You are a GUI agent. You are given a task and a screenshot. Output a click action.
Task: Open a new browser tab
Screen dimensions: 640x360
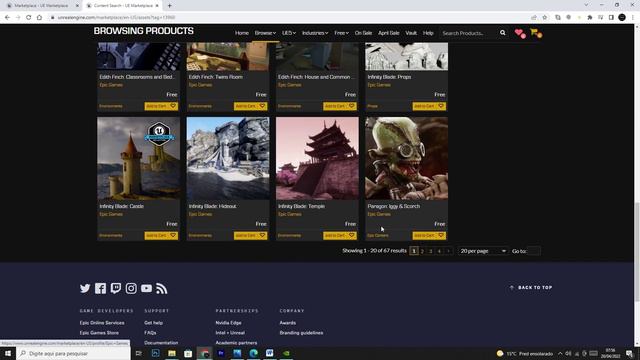point(169,6)
